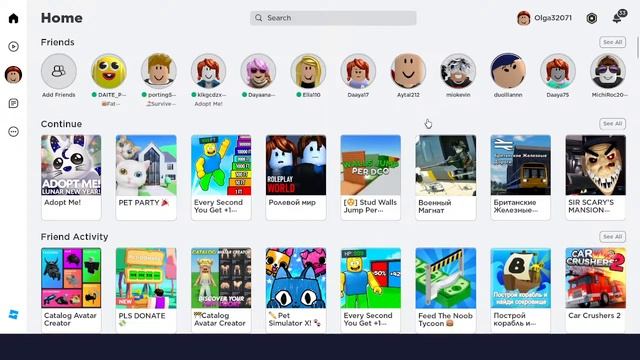This screenshot has height=360, width=640.
Task: Open friend Ella110 avatar
Action: point(308,71)
